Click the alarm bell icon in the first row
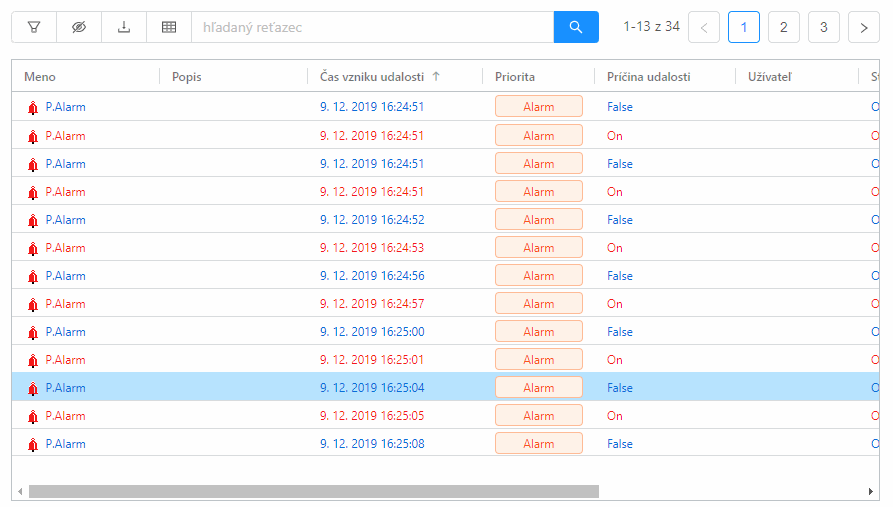This screenshot has height=507, width=893. pos(33,108)
